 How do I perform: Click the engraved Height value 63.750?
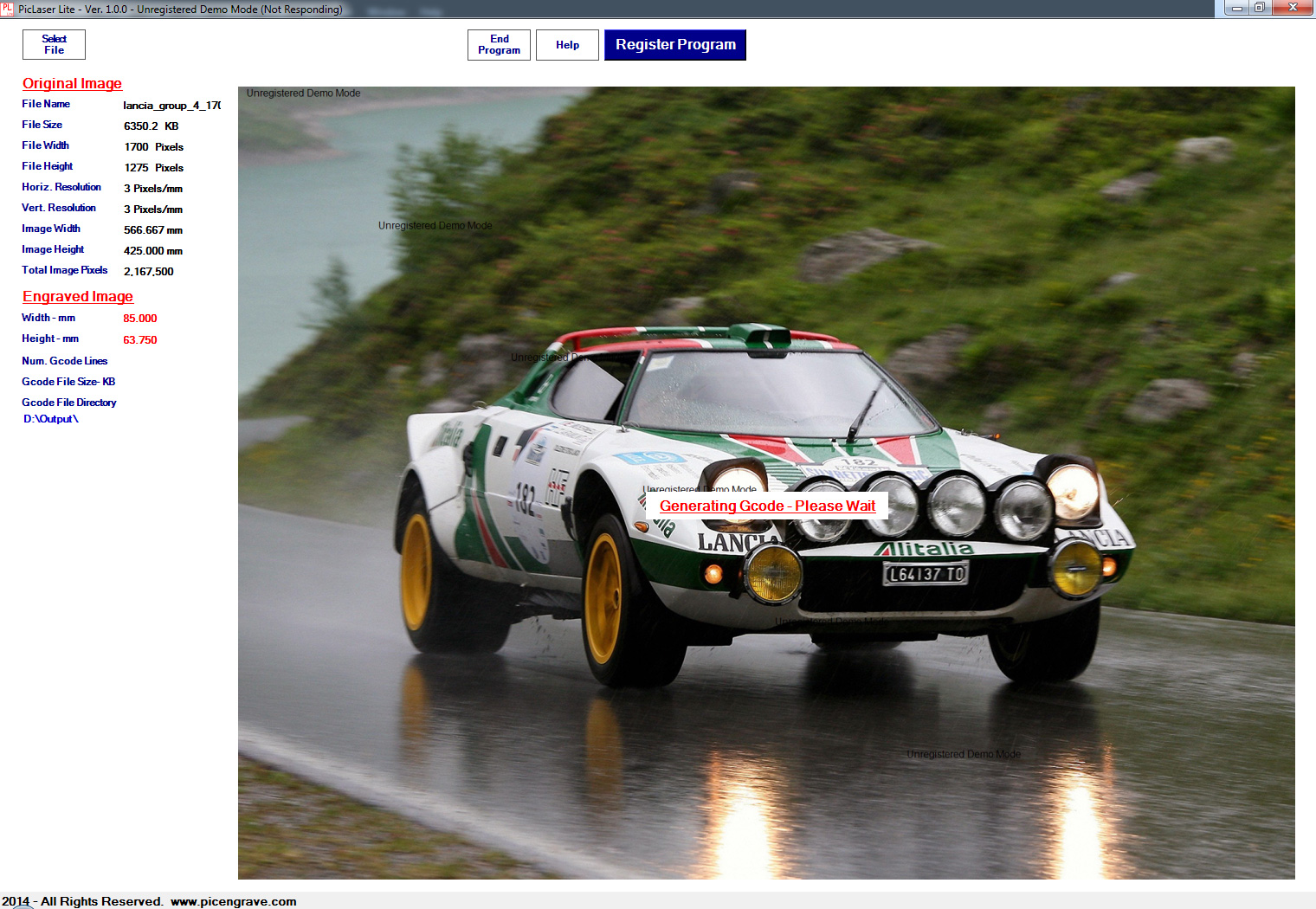140,340
